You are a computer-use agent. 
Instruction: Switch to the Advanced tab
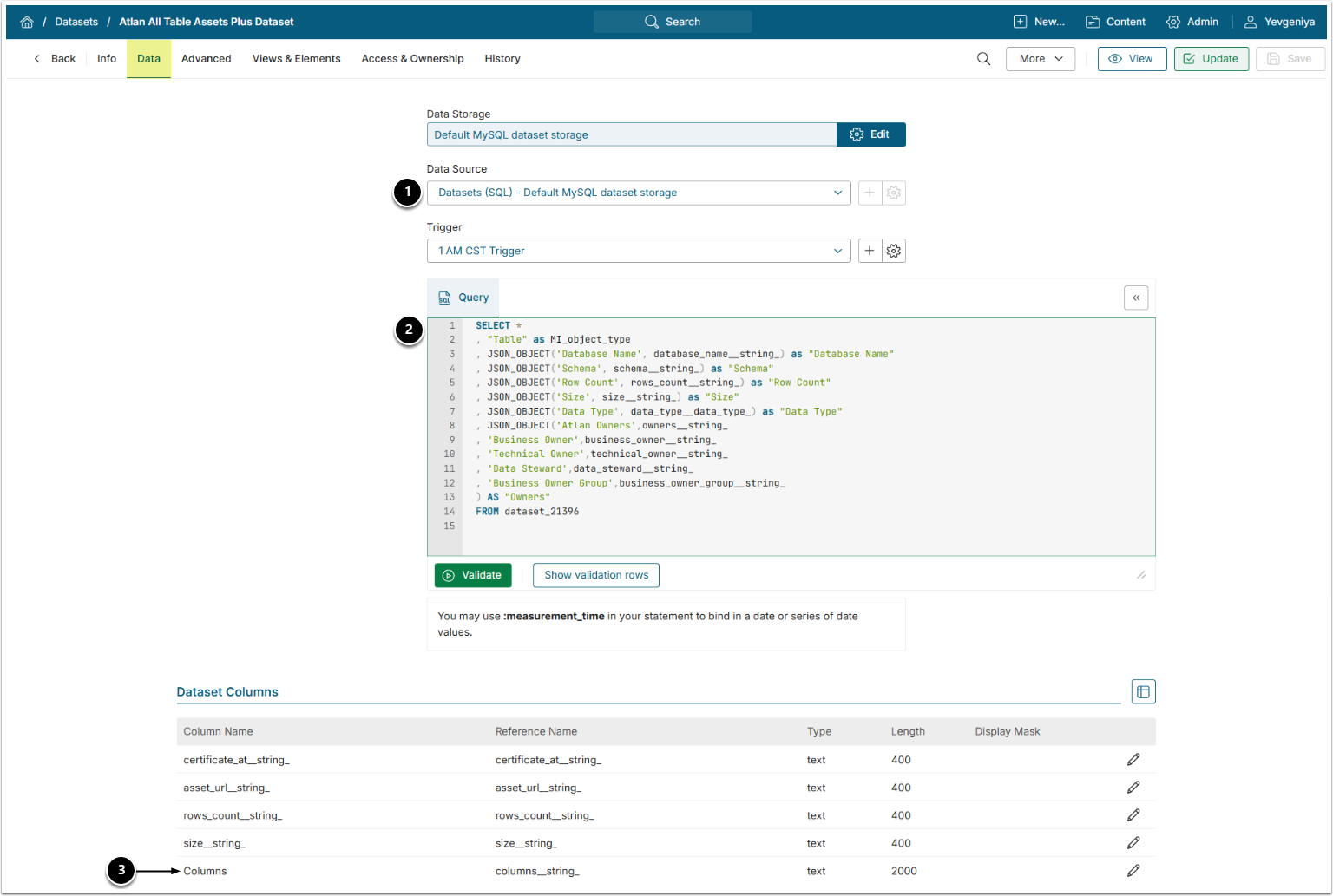click(206, 59)
